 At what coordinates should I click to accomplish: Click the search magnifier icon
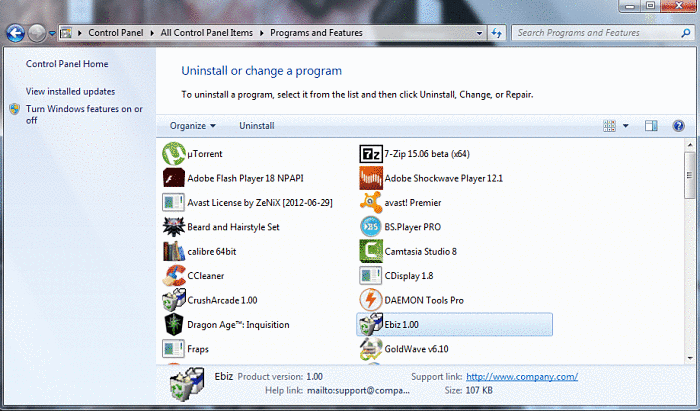coord(686,33)
